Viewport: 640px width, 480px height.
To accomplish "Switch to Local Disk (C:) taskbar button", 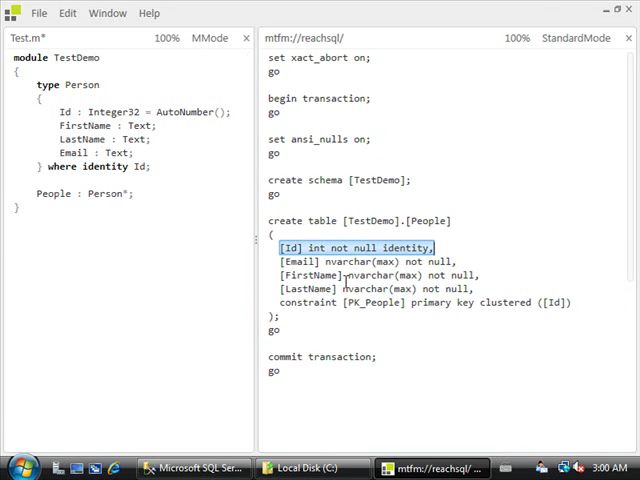I will [312, 468].
